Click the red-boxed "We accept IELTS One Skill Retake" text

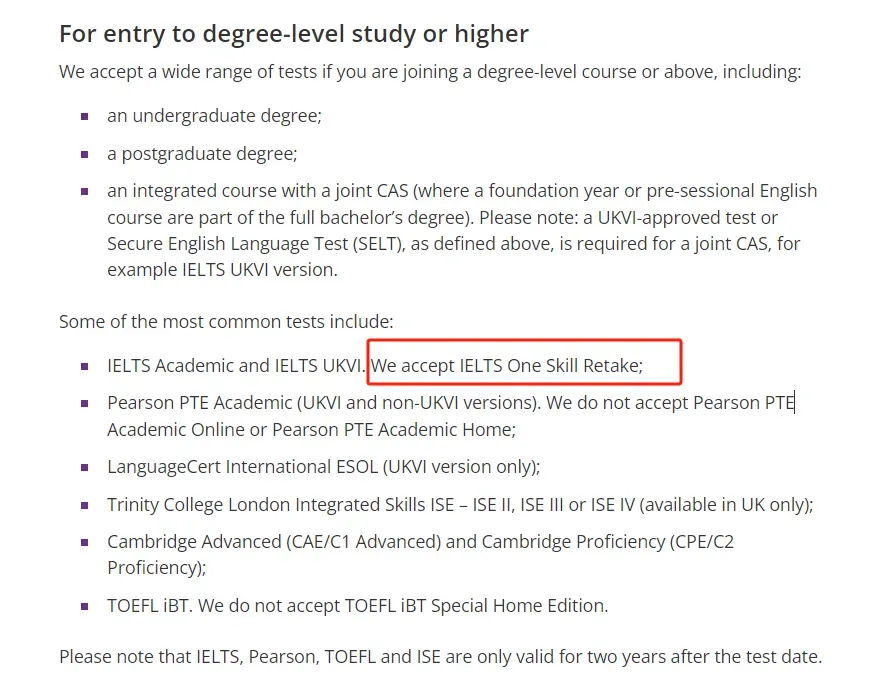[507, 365]
